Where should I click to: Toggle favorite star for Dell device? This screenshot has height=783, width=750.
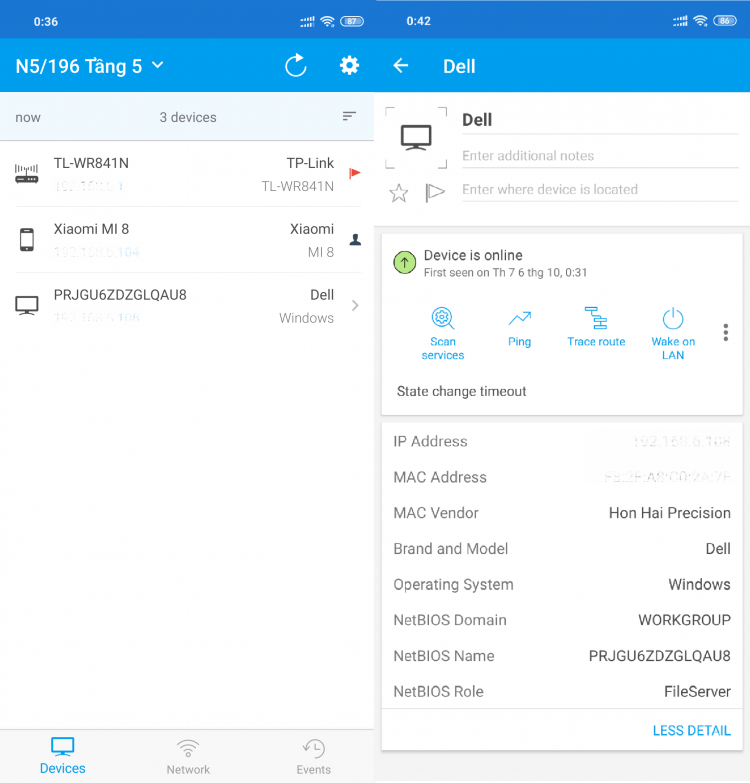coord(398,193)
